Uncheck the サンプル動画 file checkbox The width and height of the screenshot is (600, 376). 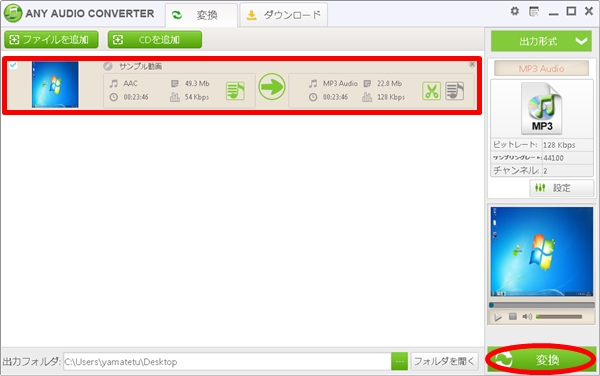[13, 65]
